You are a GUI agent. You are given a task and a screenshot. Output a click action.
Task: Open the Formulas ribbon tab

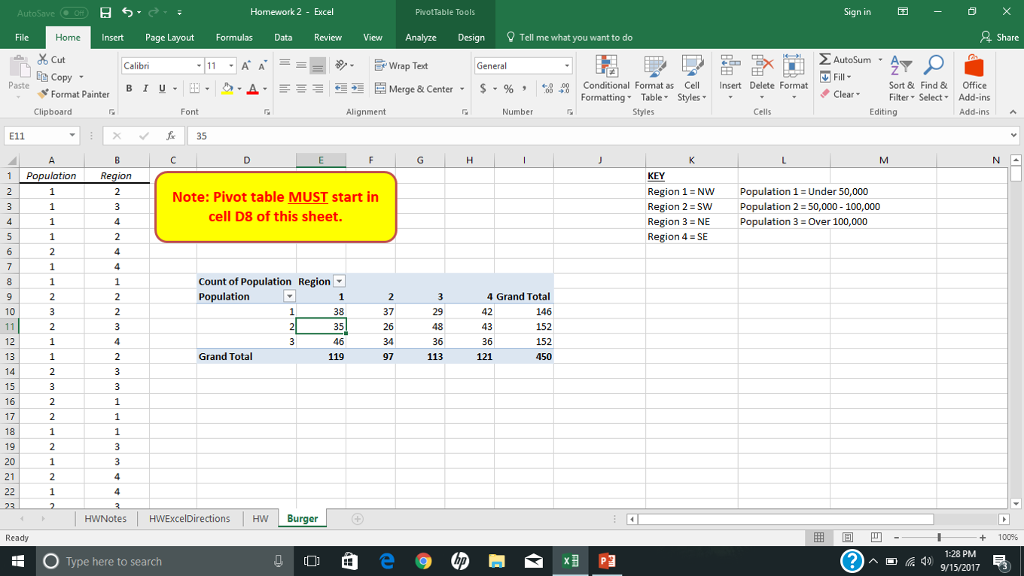coord(234,37)
